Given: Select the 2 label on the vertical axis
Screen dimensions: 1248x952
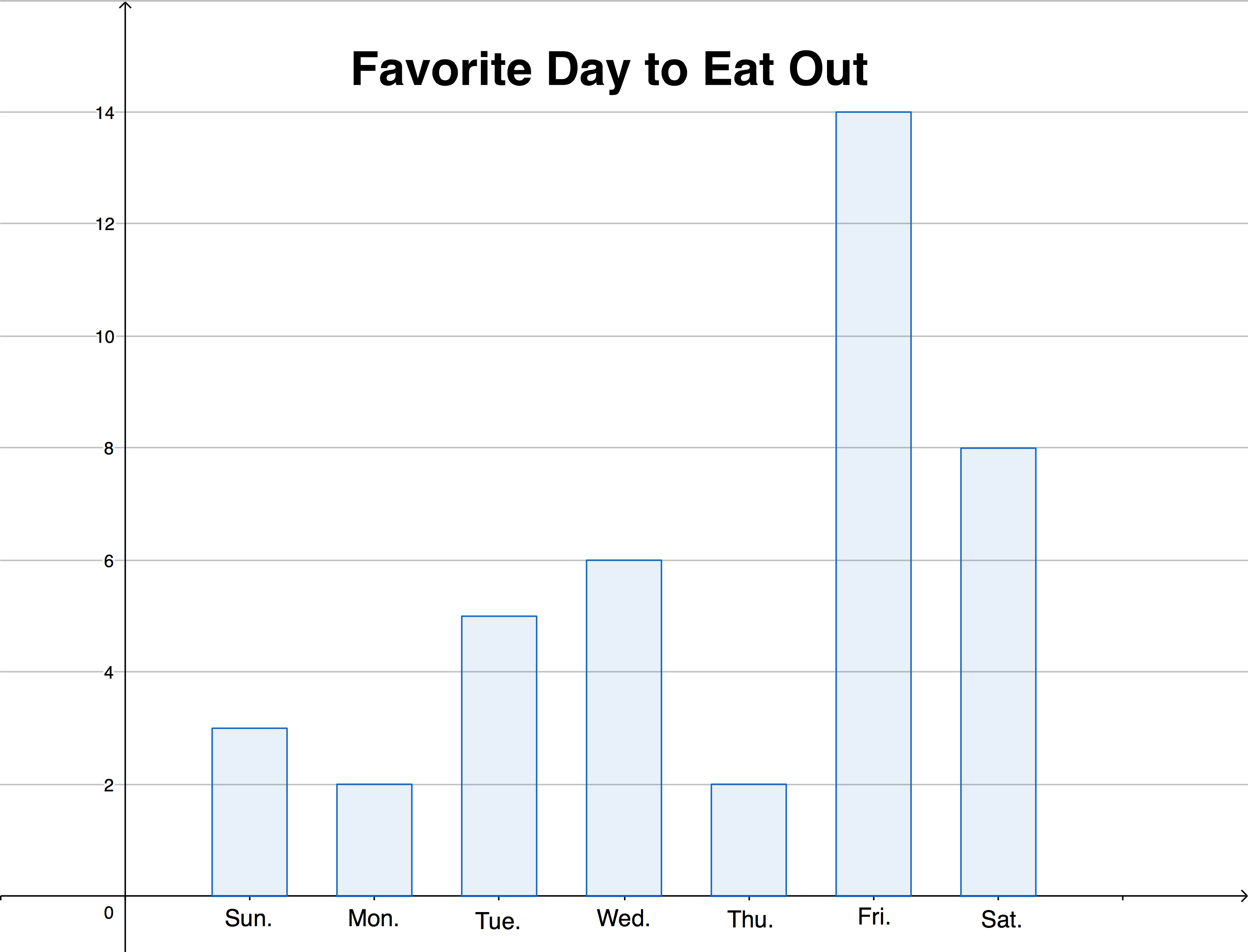Looking at the screenshot, I should (x=109, y=786).
